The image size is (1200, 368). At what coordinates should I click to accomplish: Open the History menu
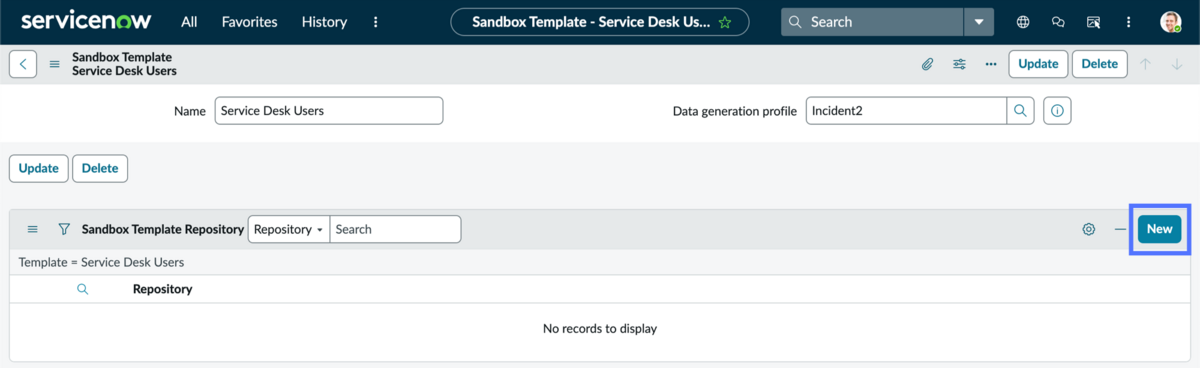324,22
